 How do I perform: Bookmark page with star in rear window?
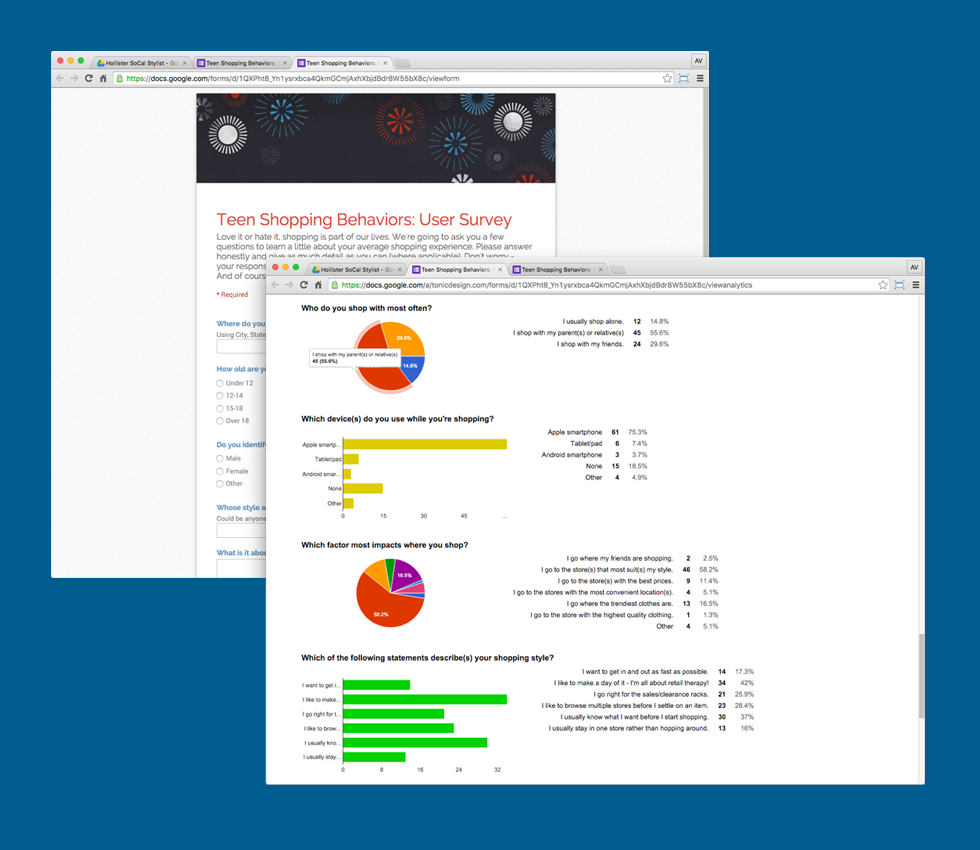tap(667, 78)
